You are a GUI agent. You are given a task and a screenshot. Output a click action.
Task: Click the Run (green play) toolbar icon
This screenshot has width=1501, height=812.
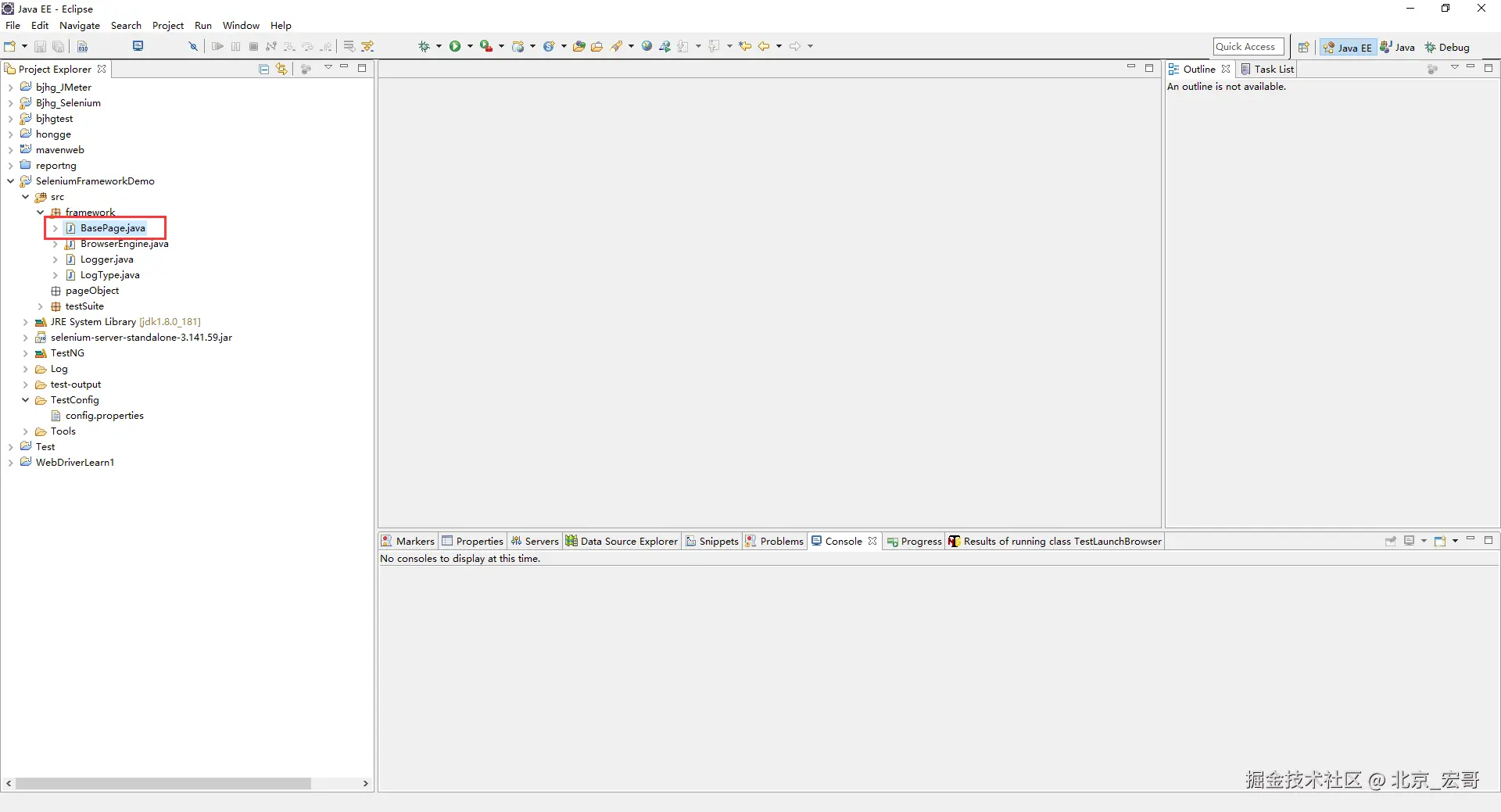point(455,46)
